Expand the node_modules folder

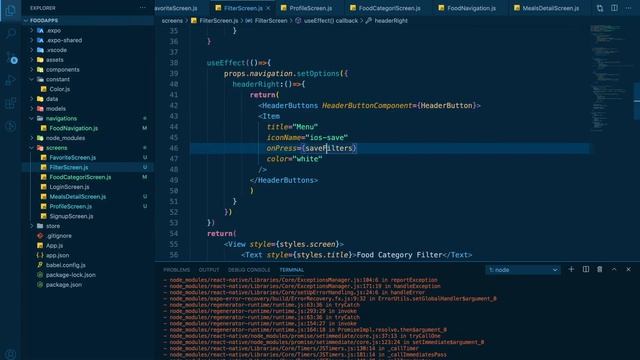[x=87, y=138]
